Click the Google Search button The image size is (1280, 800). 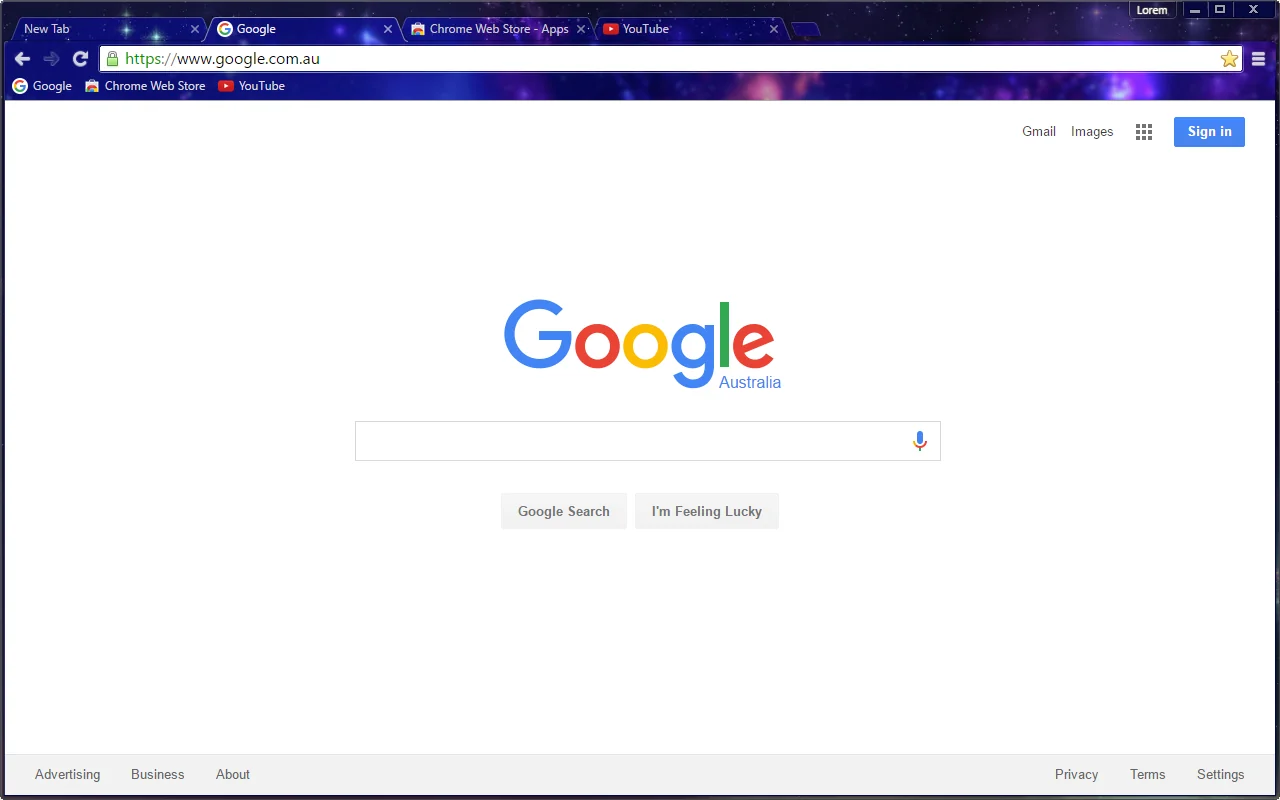(x=564, y=511)
